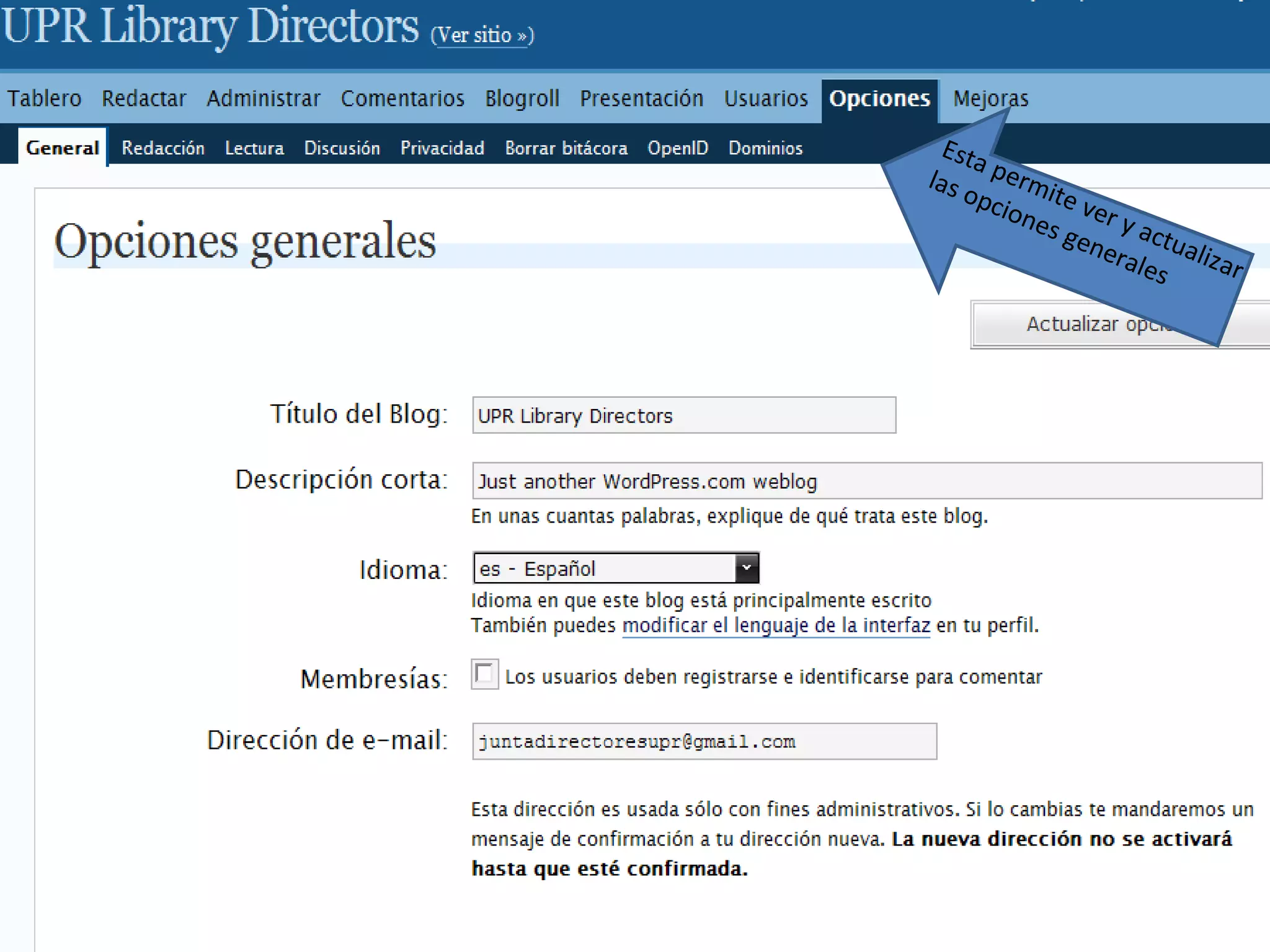Click the 'Título del Blog:' label

click(359, 414)
